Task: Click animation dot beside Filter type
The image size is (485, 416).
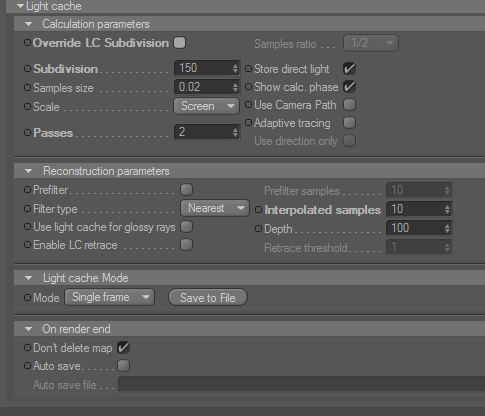Action: (27, 209)
